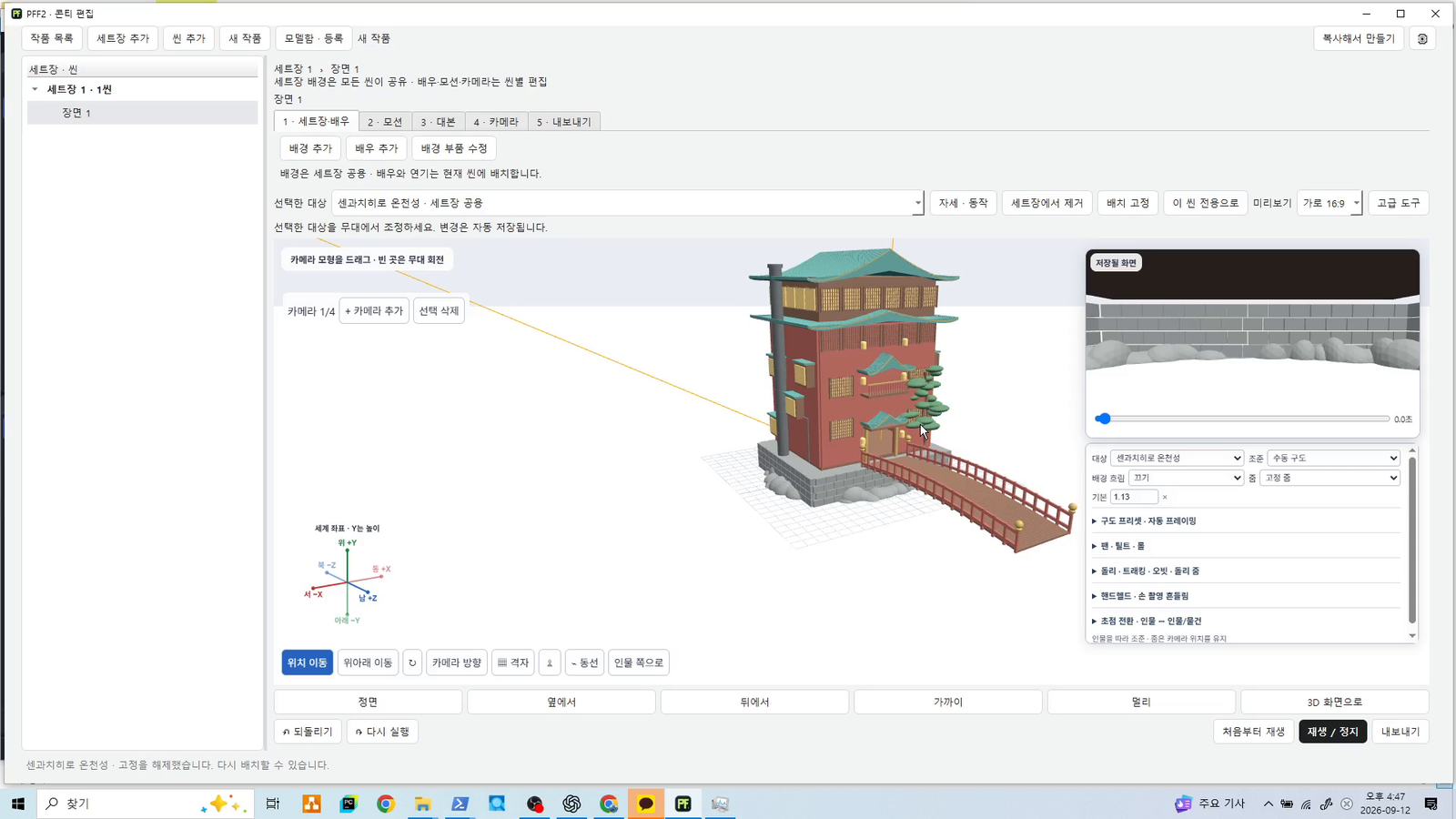
Task: Click the PF app icon in taskbar
Action: tap(683, 804)
